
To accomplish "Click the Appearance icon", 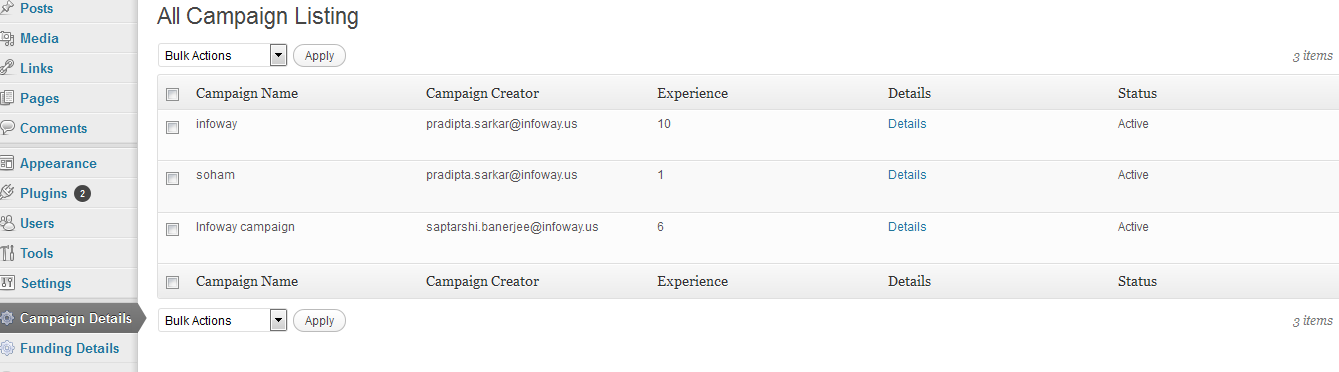I will click(x=7, y=163).
